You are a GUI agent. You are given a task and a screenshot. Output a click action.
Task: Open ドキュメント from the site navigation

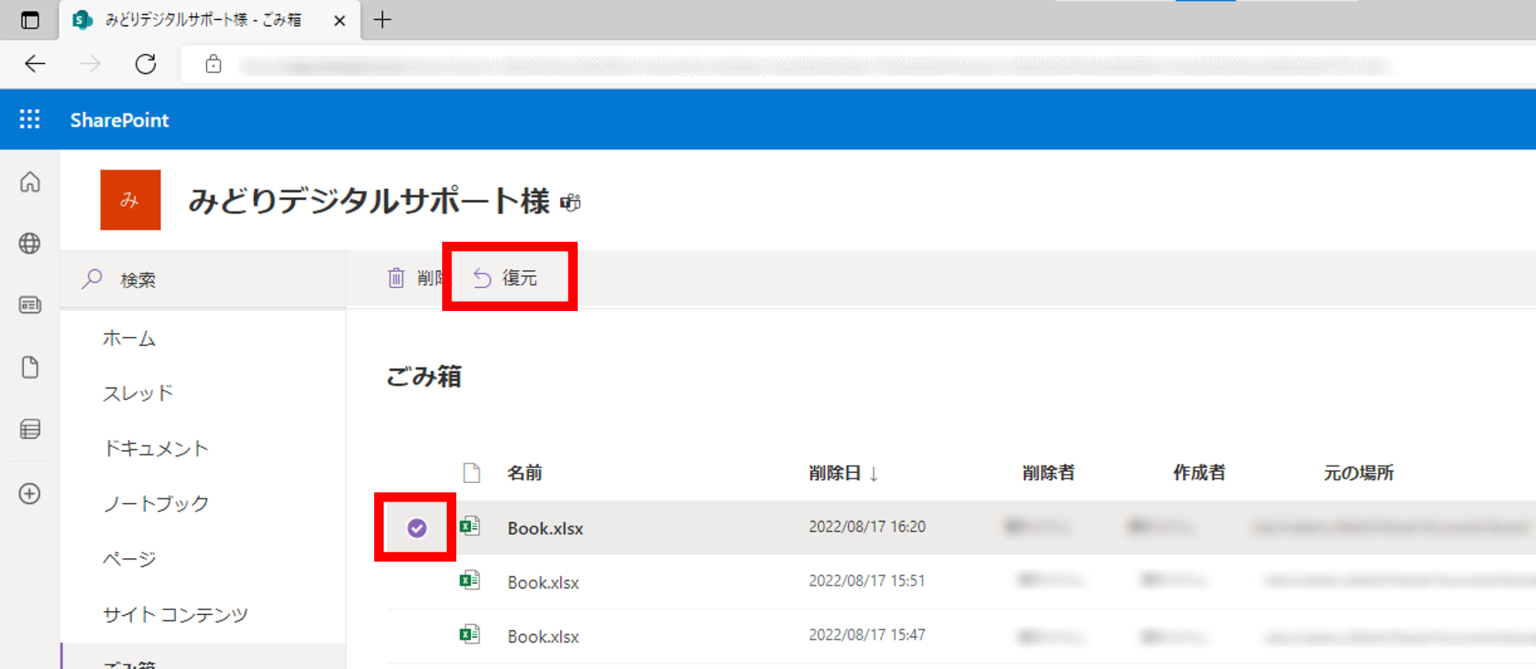click(156, 448)
